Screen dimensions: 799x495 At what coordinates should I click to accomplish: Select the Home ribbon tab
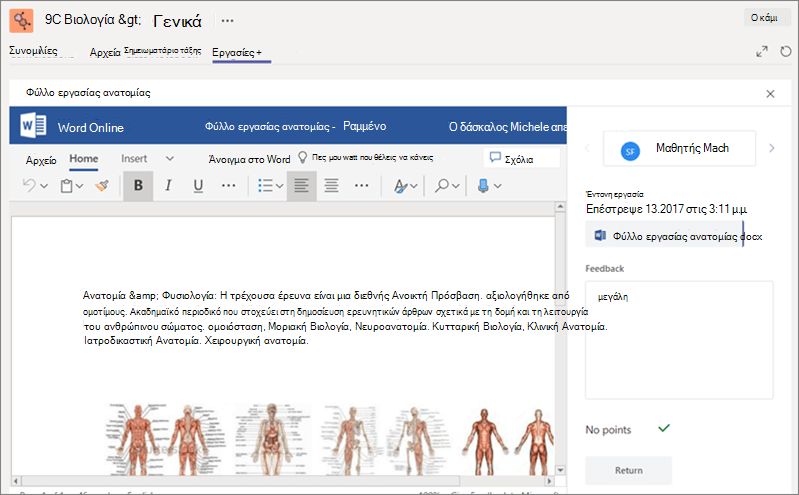(84, 159)
